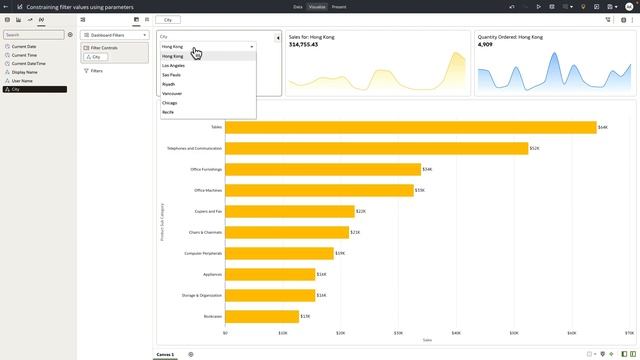Select the Canvas 1 tab
The height and width of the screenshot is (360, 640).
pos(165,354)
